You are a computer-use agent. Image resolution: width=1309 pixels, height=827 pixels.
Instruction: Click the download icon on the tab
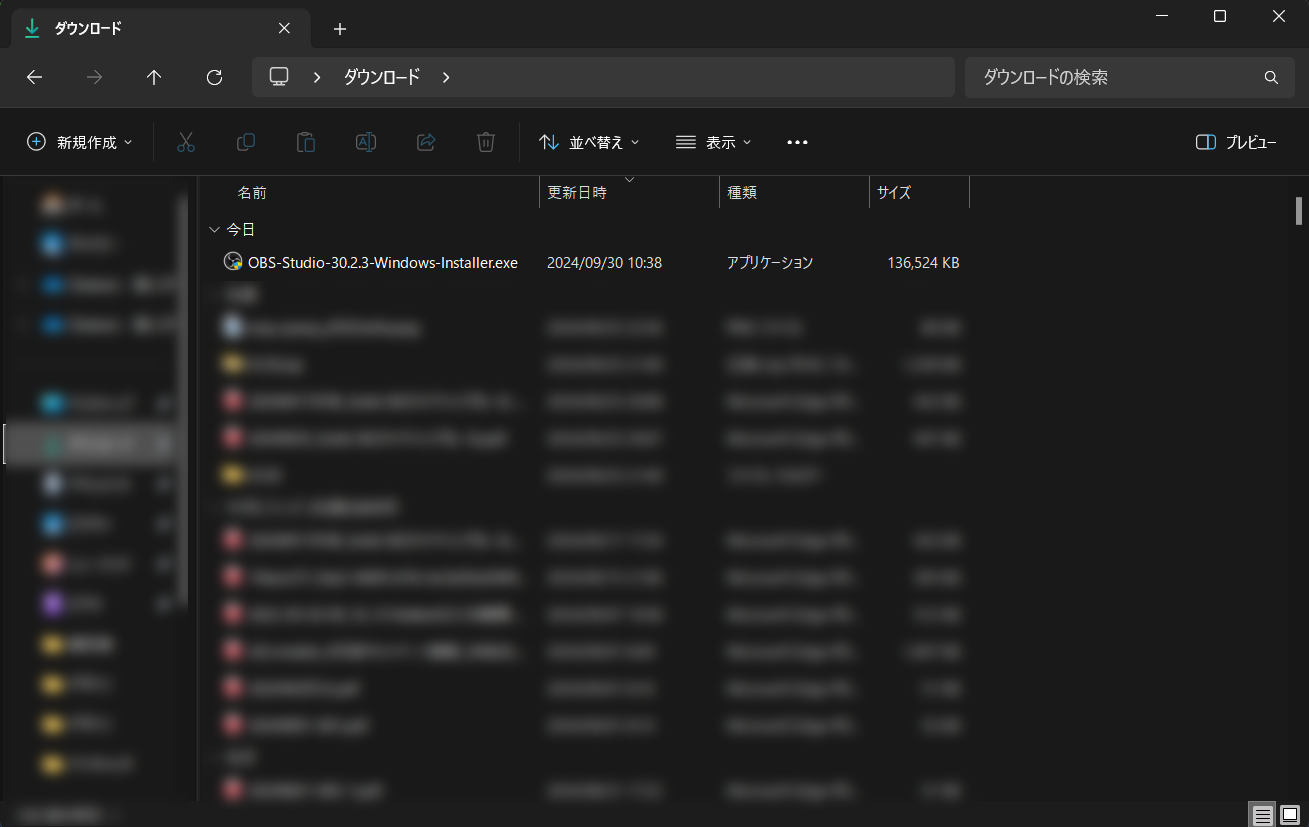(x=32, y=28)
